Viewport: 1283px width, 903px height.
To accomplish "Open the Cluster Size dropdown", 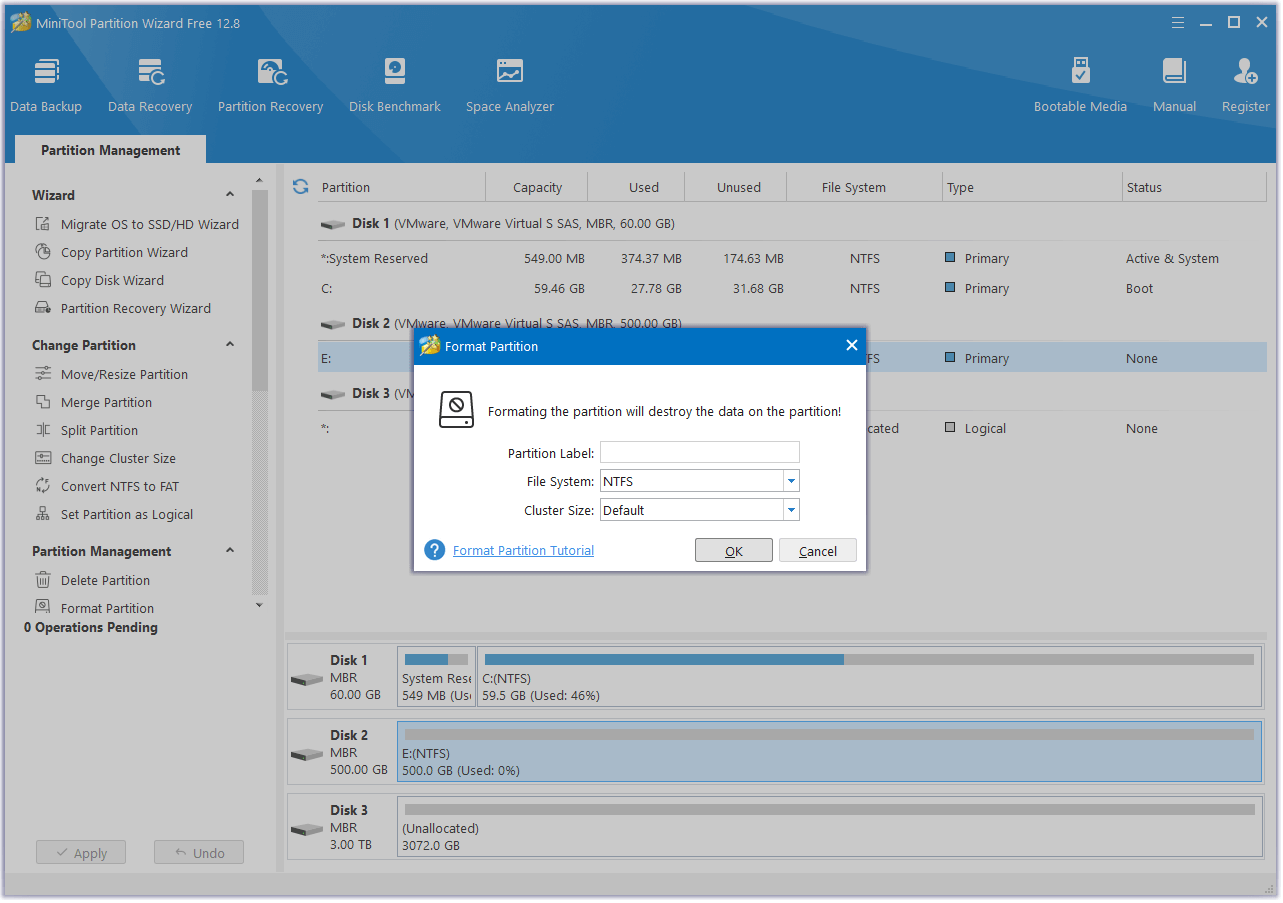I will [791, 510].
